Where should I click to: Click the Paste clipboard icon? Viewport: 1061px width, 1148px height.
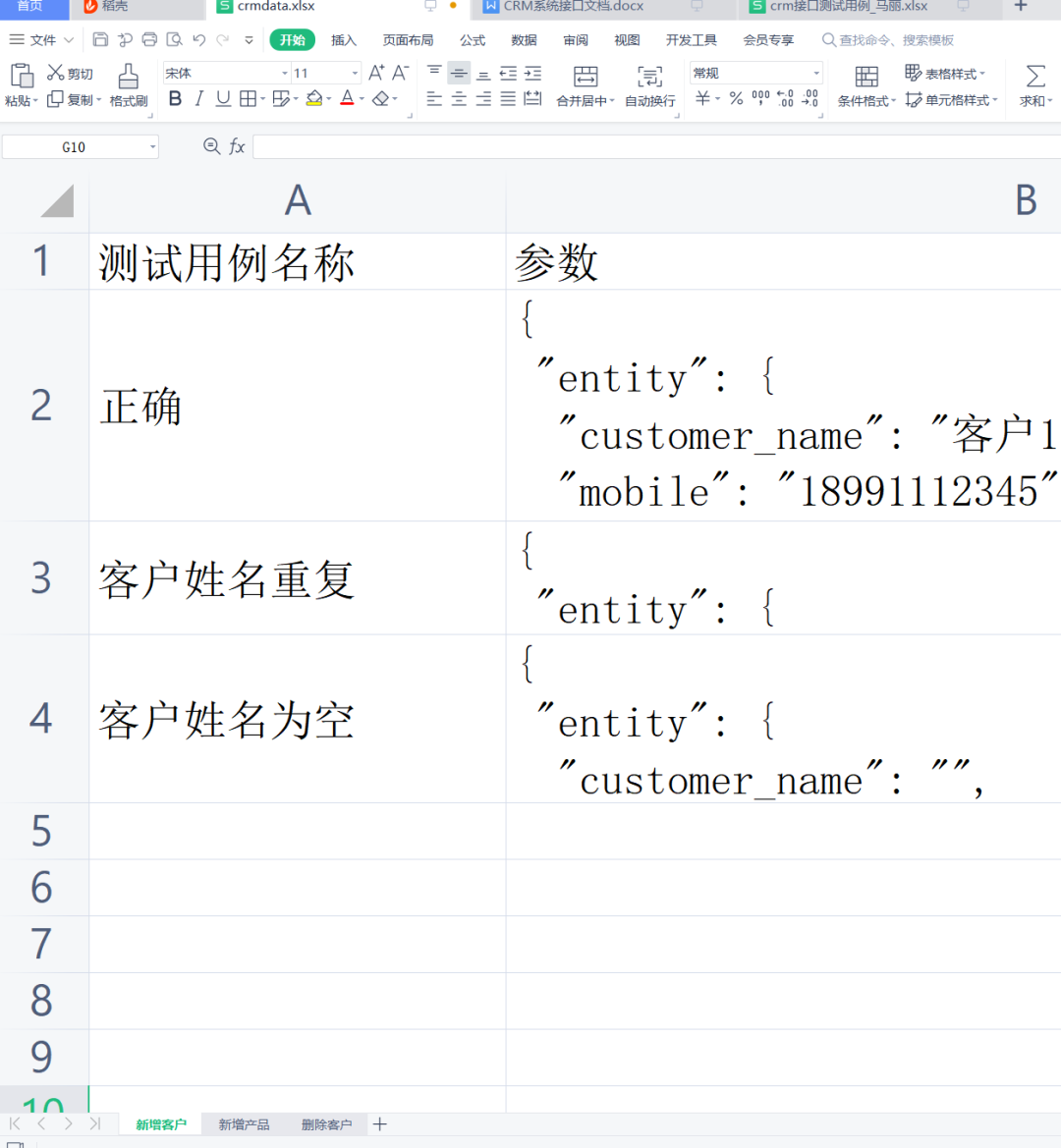coord(22,76)
